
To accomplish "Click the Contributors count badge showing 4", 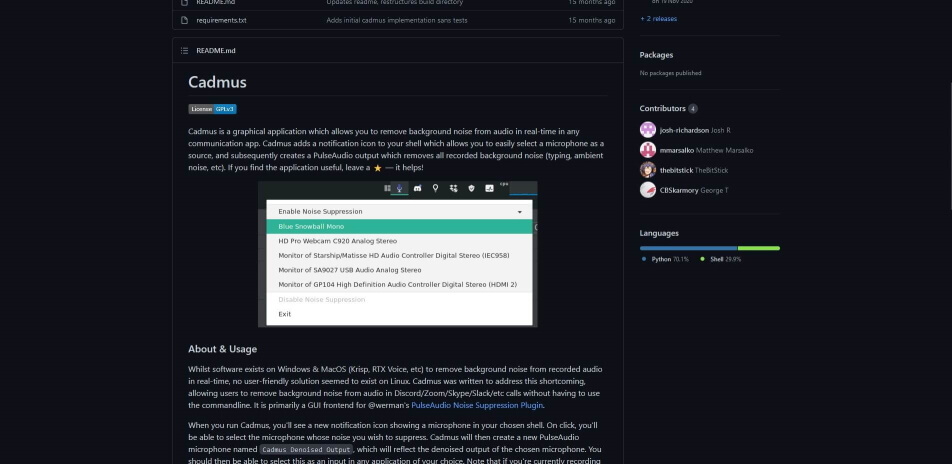I will click(x=693, y=109).
